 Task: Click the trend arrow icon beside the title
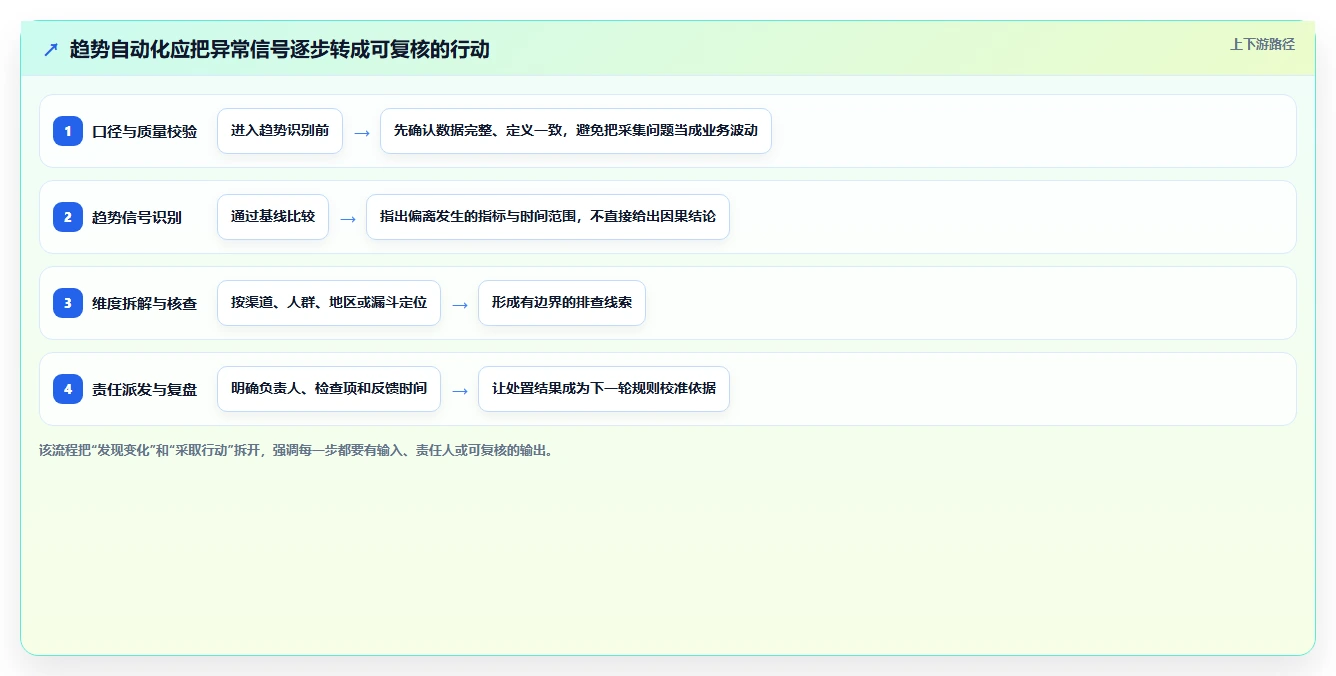[x=51, y=49]
